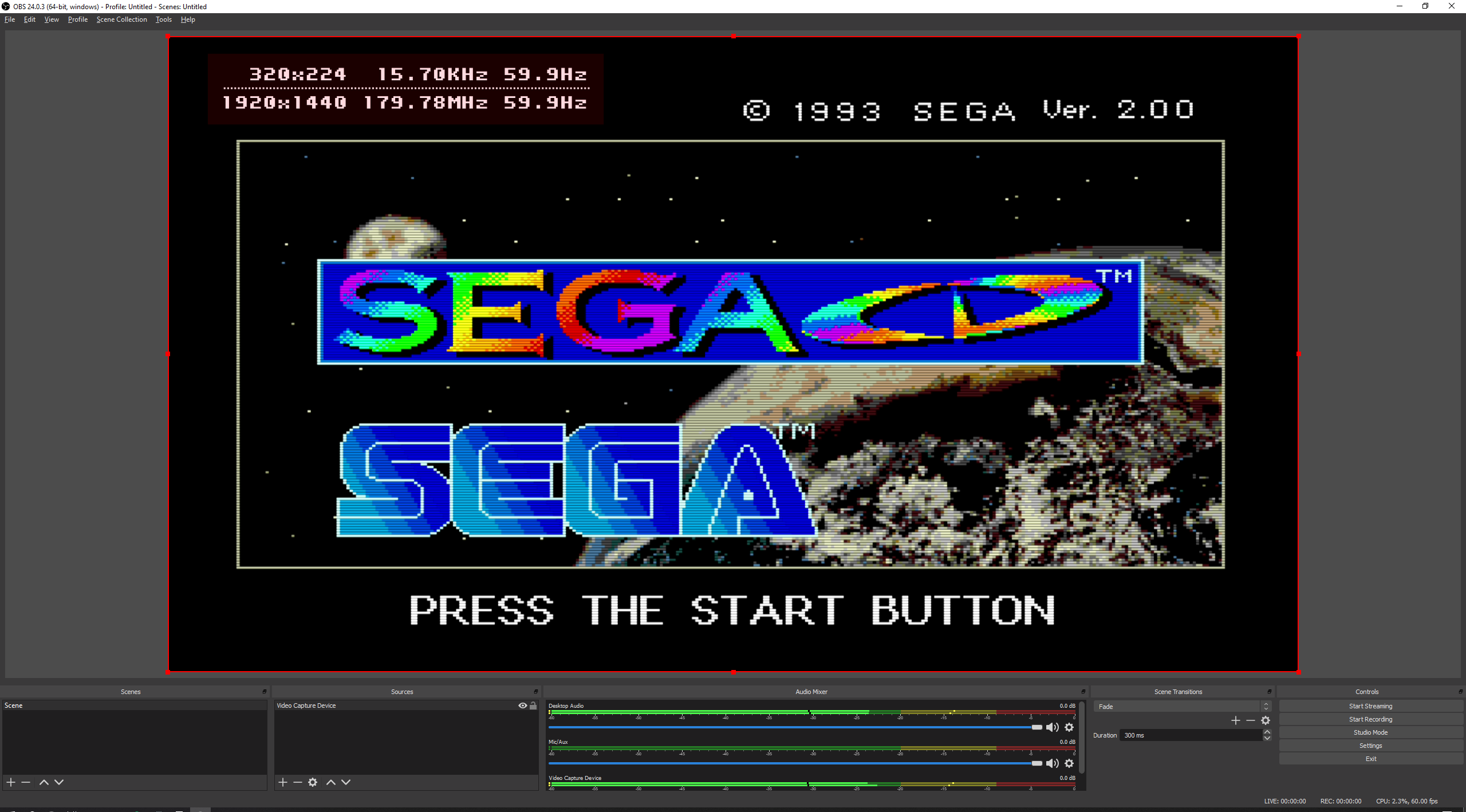Restore down the OBS window
This screenshot has width=1466, height=812.
(1425, 6)
